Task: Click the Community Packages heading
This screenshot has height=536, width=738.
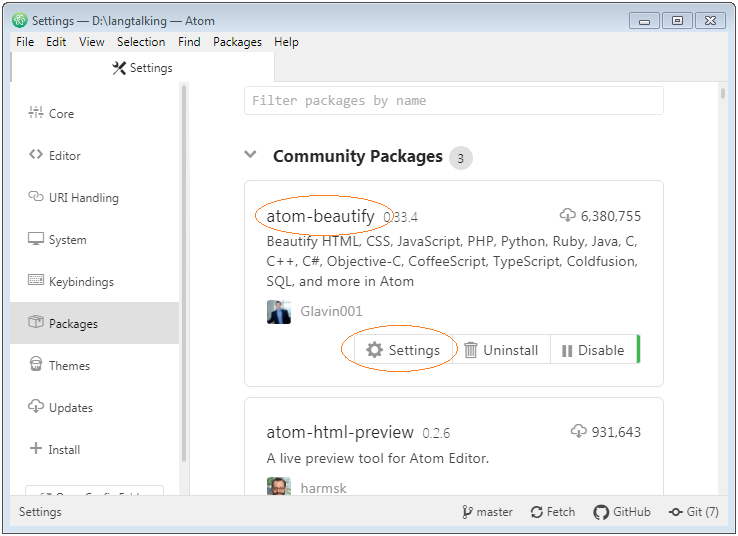Action: click(358, 156)
